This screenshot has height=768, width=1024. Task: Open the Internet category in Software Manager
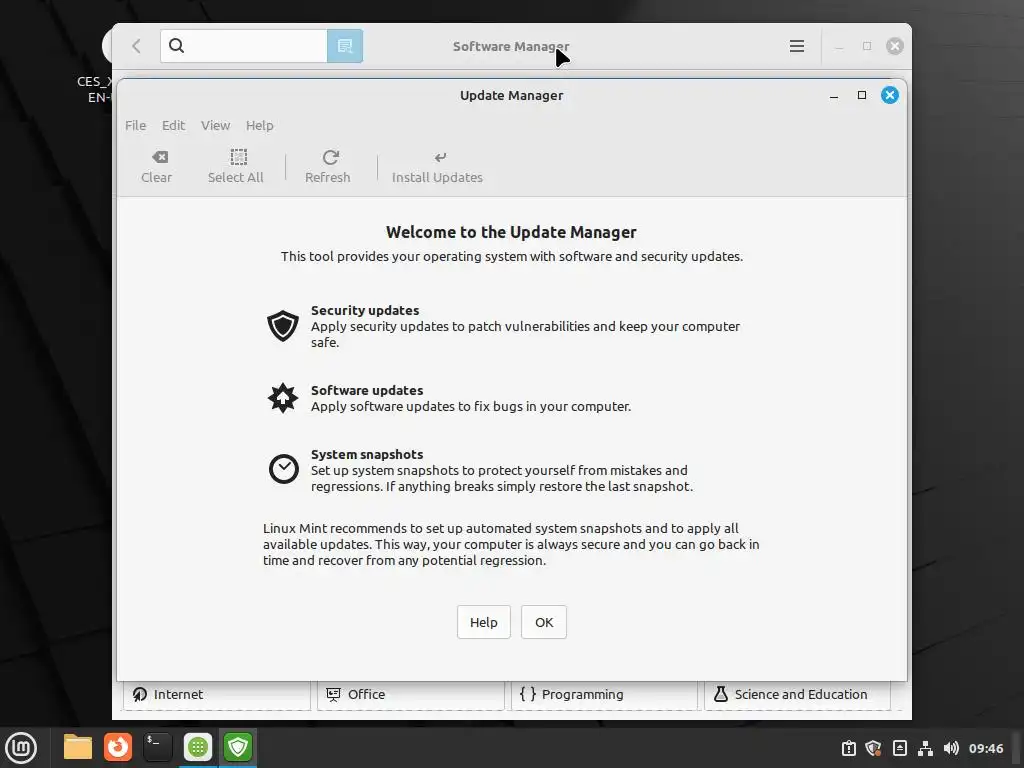click(x=217, y=694)
